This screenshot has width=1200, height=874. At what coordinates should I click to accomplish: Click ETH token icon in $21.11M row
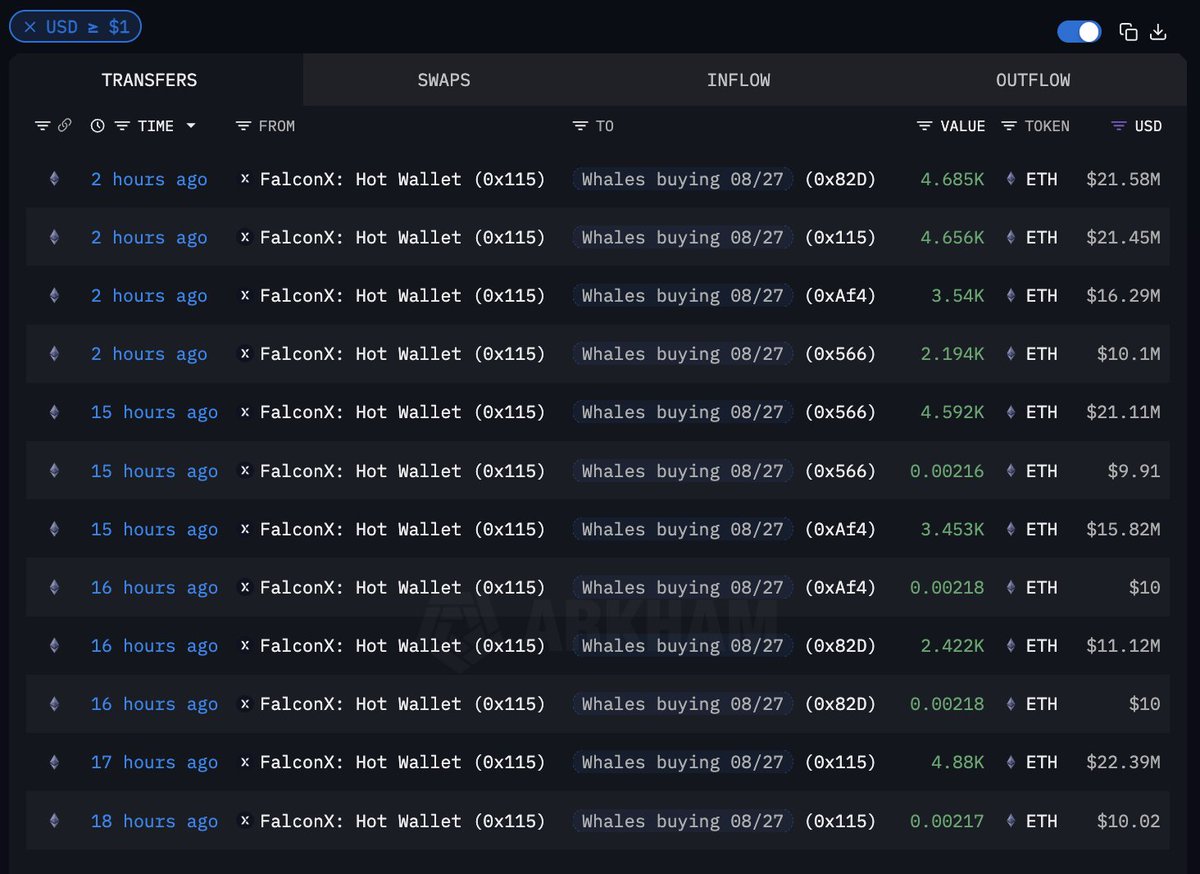[1010, 412]
